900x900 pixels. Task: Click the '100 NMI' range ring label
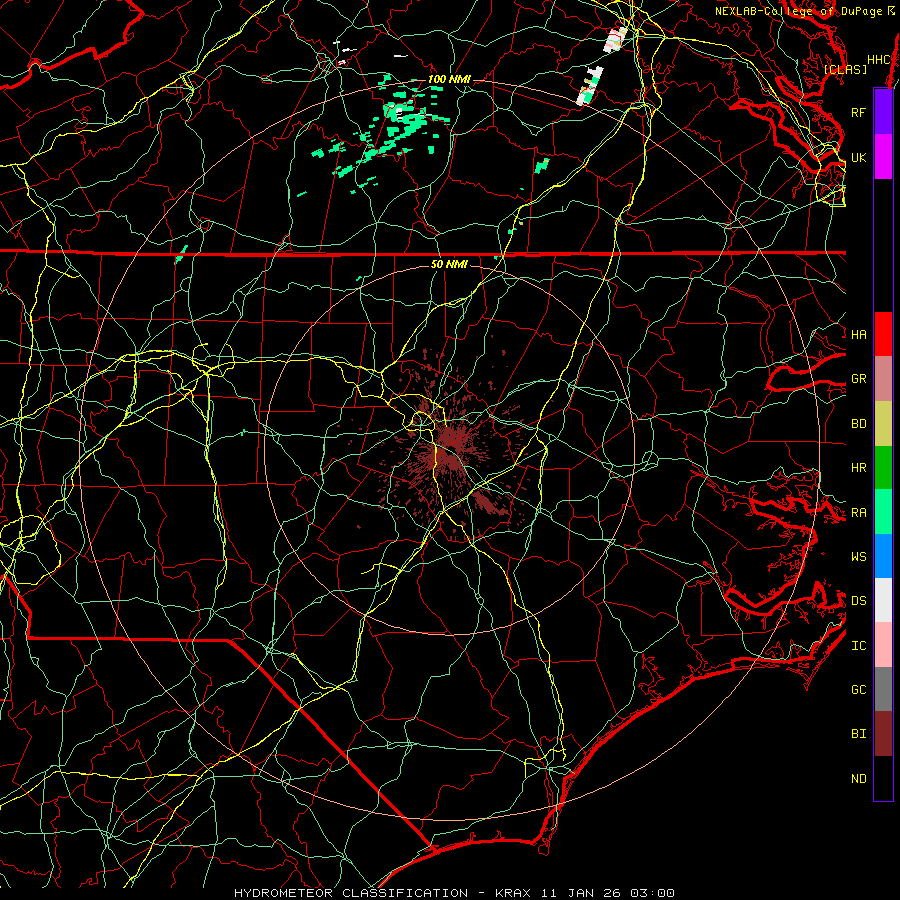coord(449,79)
